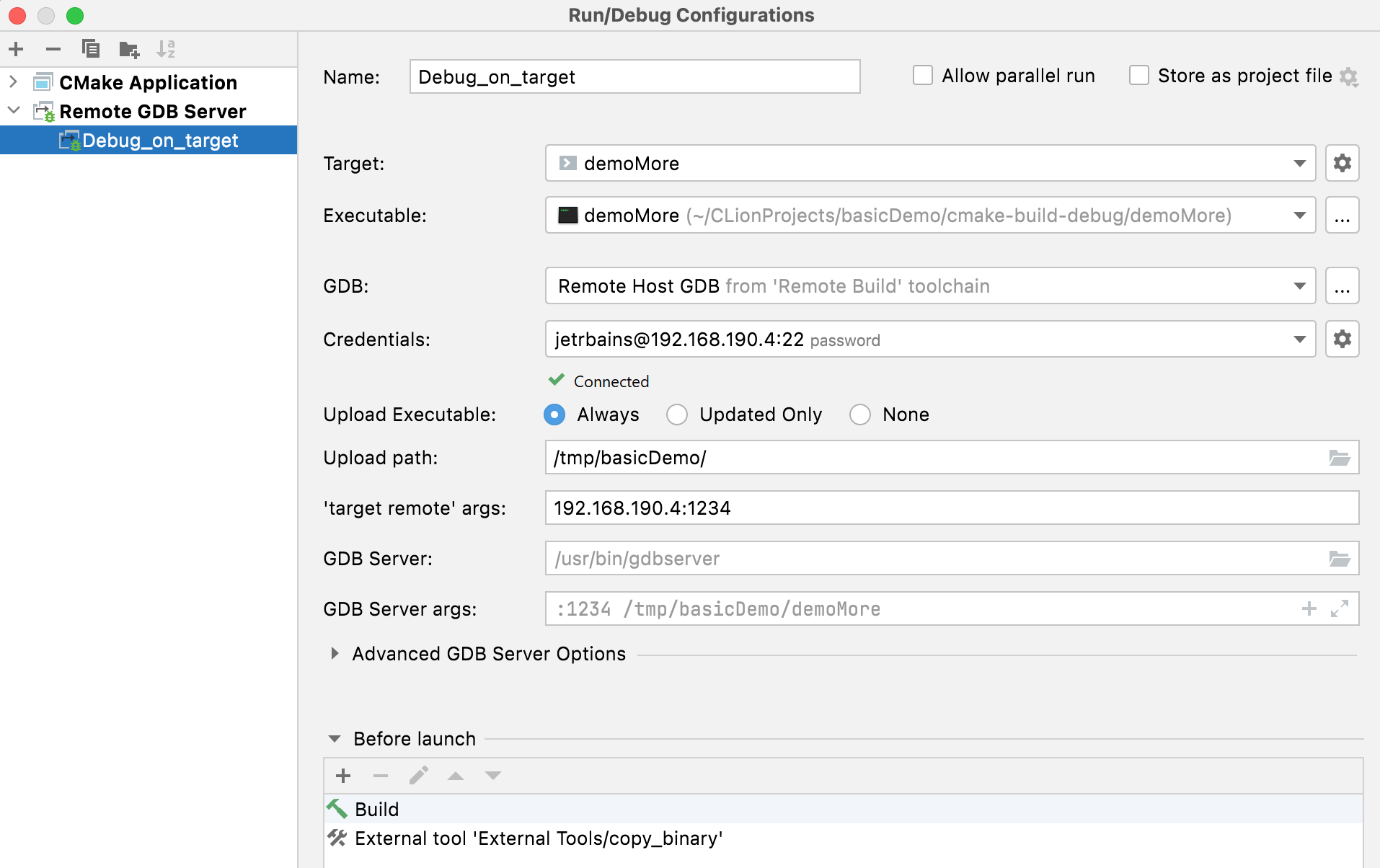Viewport: 1380px width, 868px height.
Task: Sort configurations alphabetically
Action: [x=166, y=49]
